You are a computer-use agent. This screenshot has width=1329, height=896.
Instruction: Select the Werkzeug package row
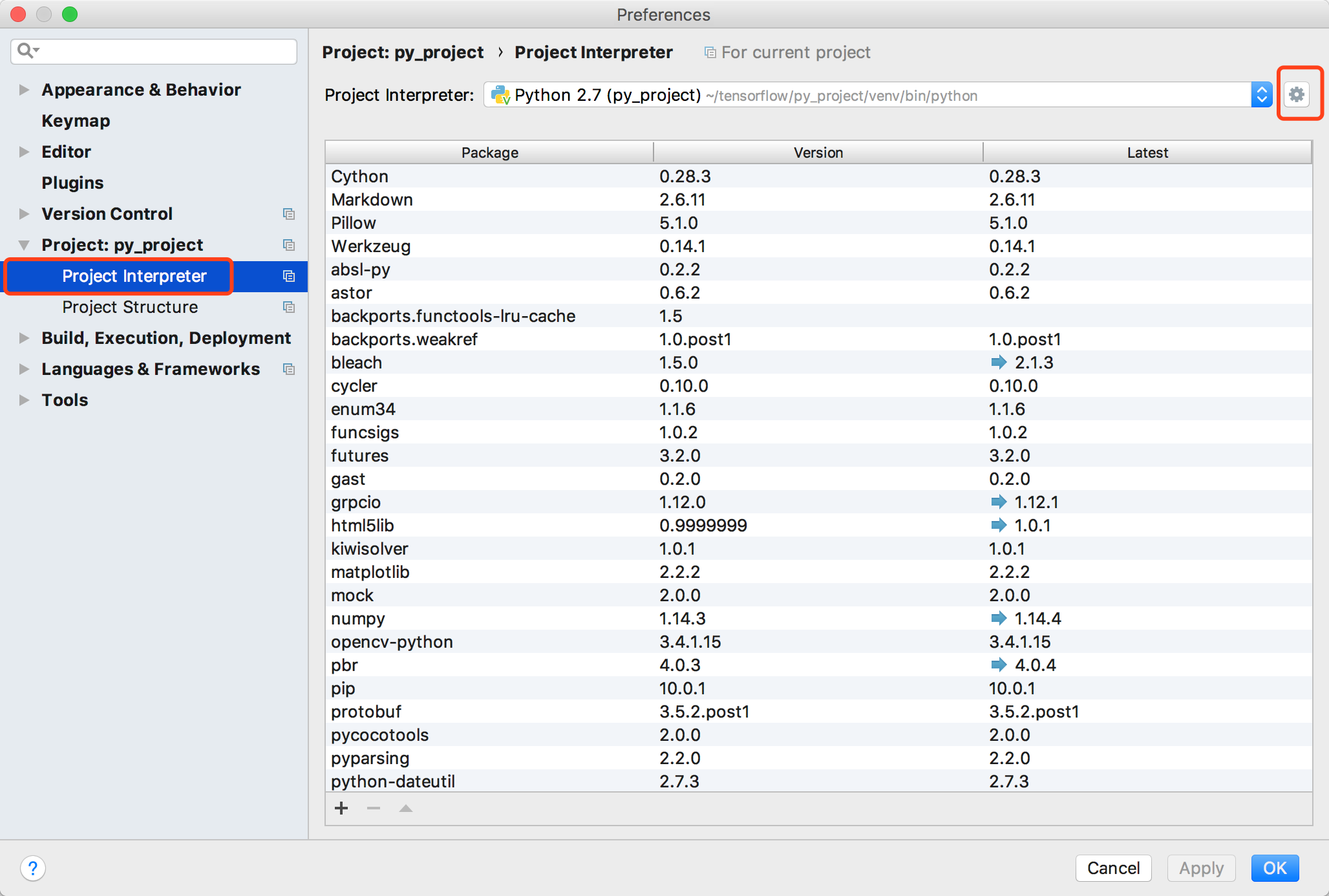point(818,246)
